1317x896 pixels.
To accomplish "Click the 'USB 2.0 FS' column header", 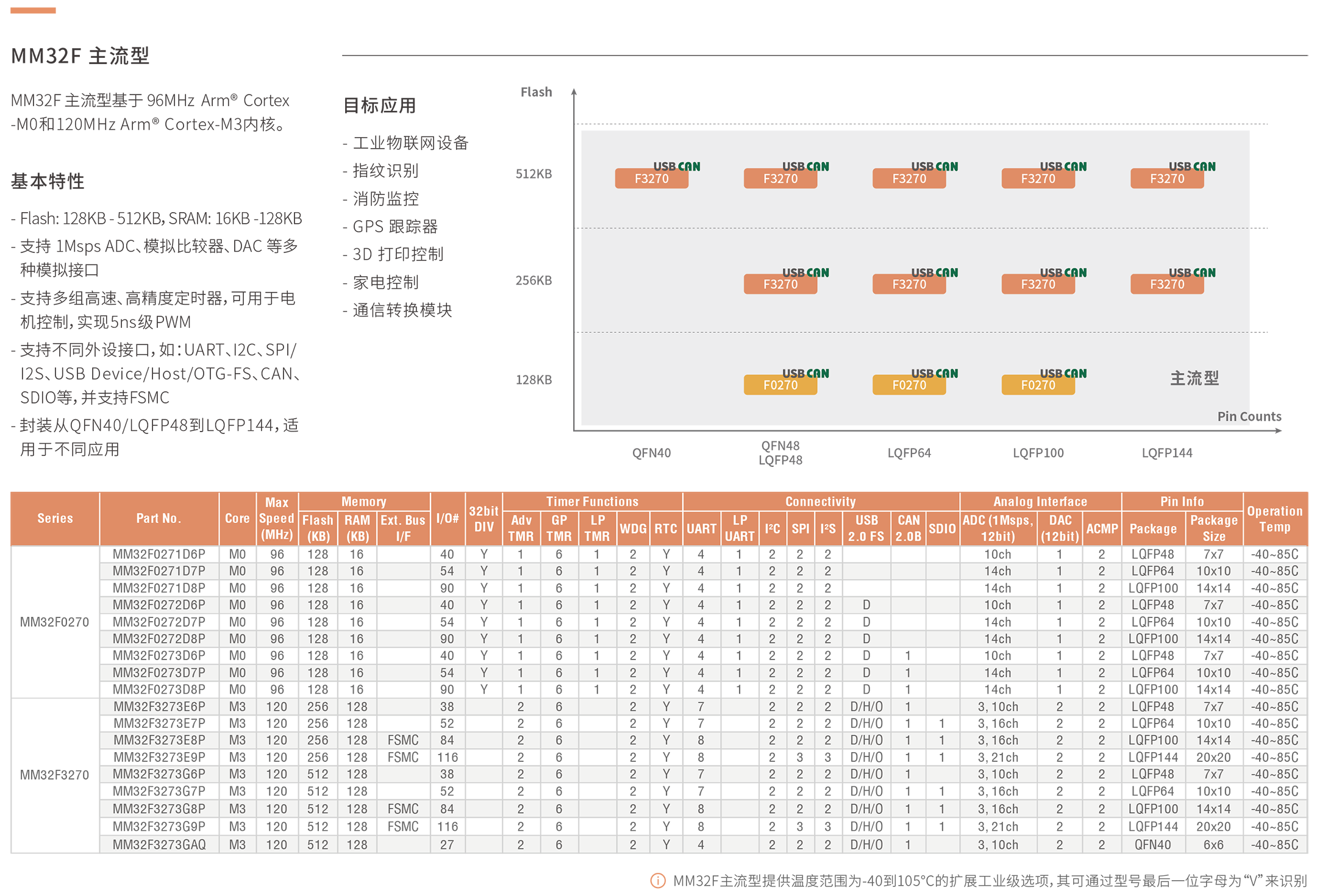I will pyautogui.click(x=866, y=528).
